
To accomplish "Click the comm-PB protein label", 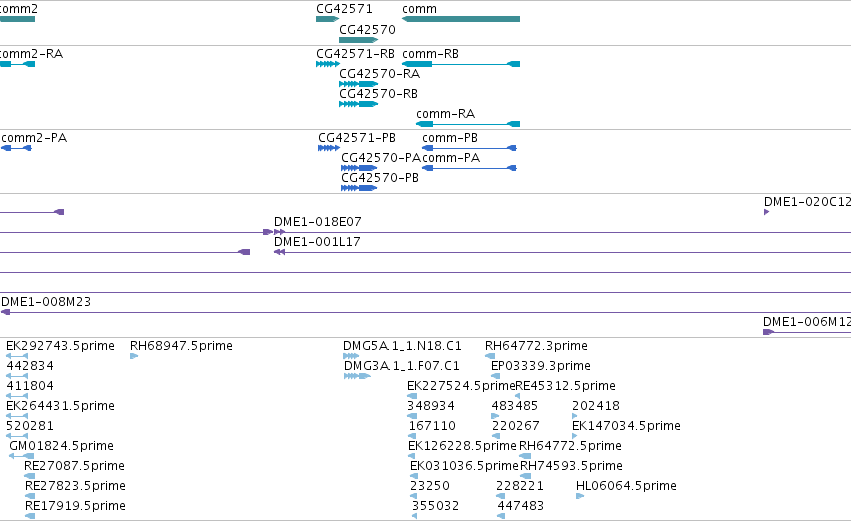I will pyautogui.click(x=450, y=138).
